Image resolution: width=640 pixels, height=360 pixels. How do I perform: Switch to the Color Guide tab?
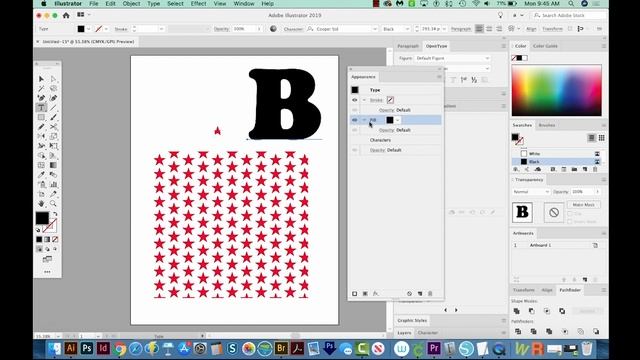point(545,46)
